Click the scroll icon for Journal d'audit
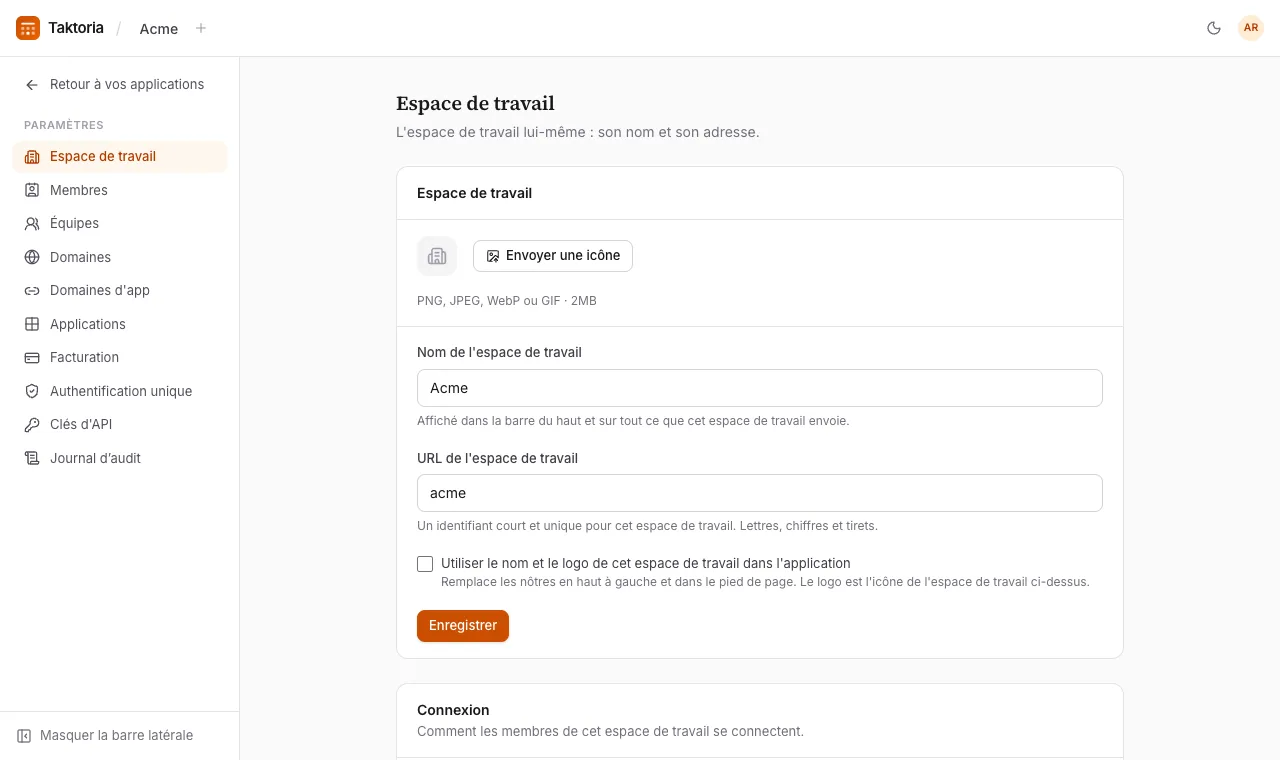Viewport: 1280px width, 760px height. pyautogui.click(x=32, y=458)
